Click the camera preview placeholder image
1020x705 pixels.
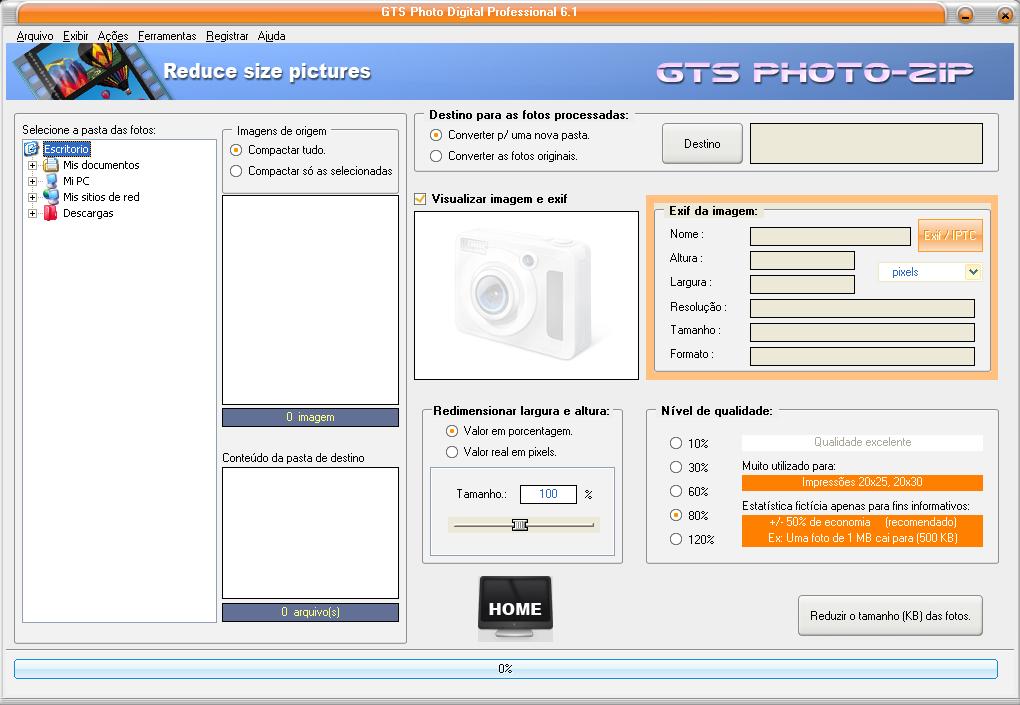pyautogui.click(x=526, y=295)
